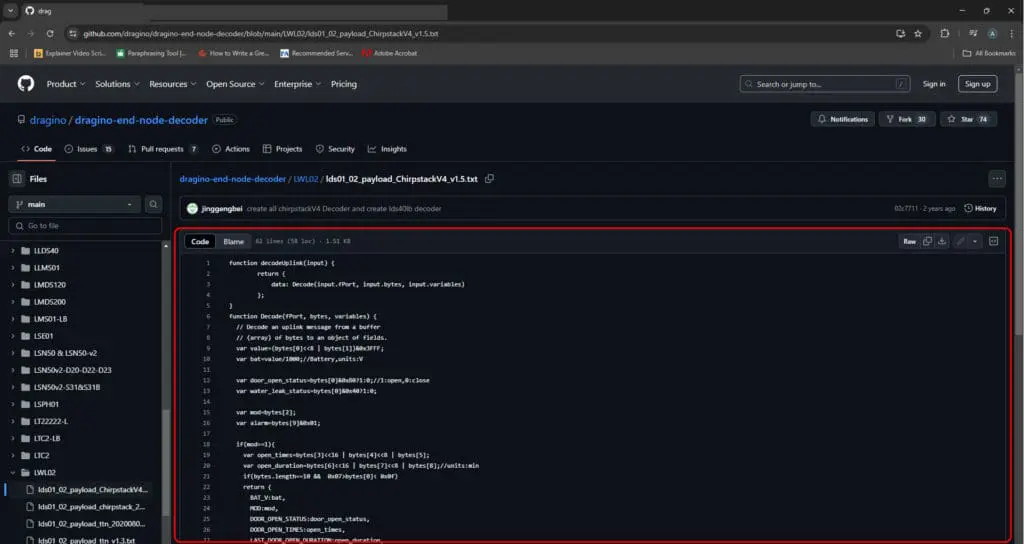Click the file tree search icon

pyautogui.click(x=153, y=204)
